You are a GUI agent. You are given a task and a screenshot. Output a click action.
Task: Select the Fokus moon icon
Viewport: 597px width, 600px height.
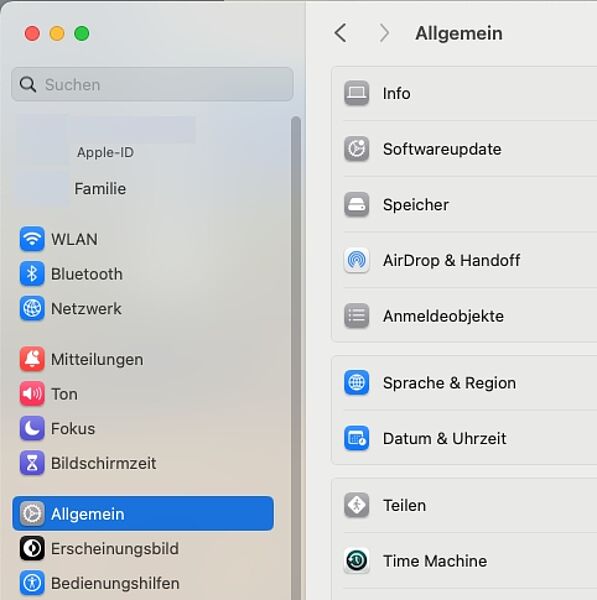coord(32,428)
